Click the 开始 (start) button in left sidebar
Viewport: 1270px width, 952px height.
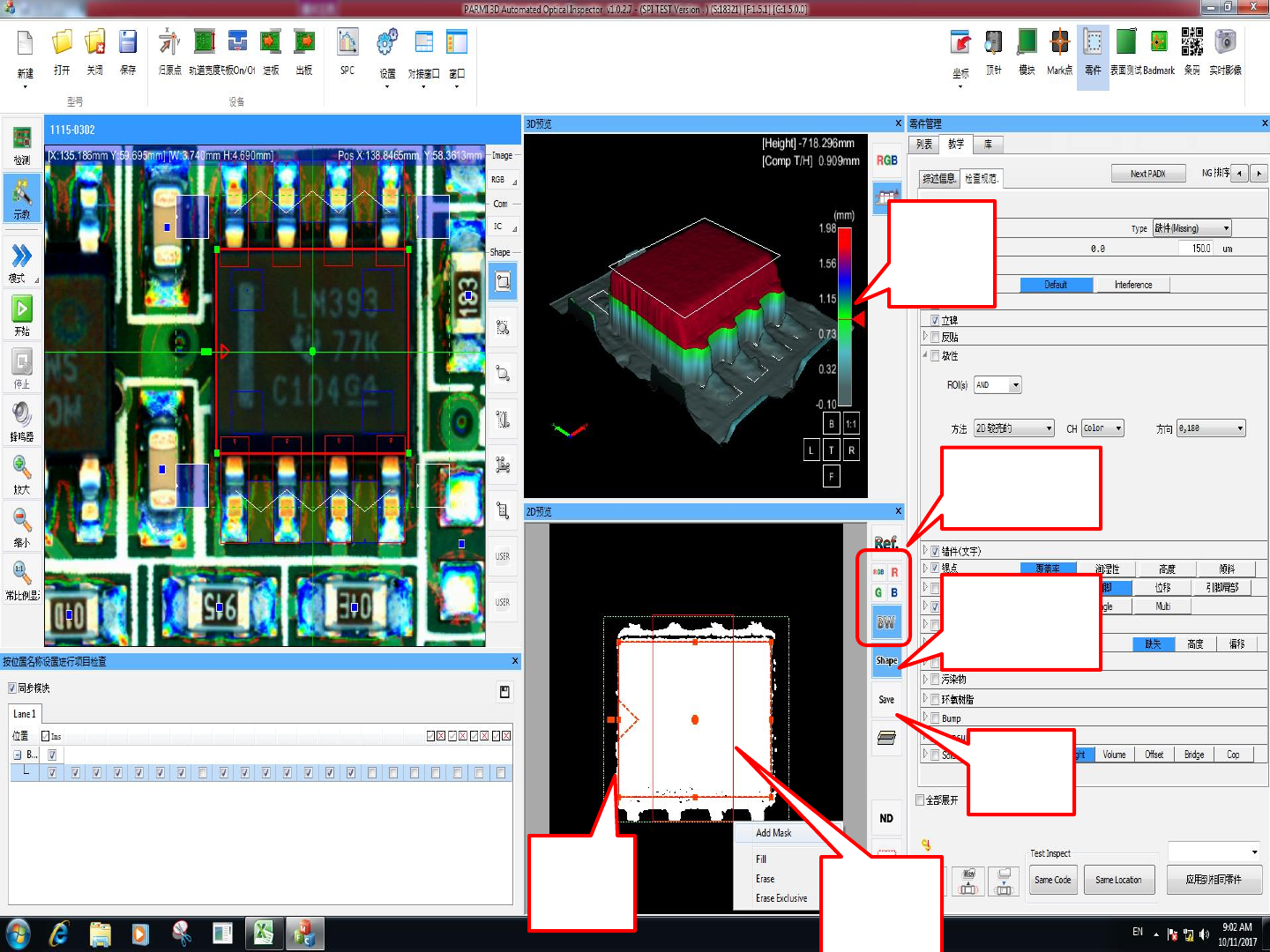point(22,309)
